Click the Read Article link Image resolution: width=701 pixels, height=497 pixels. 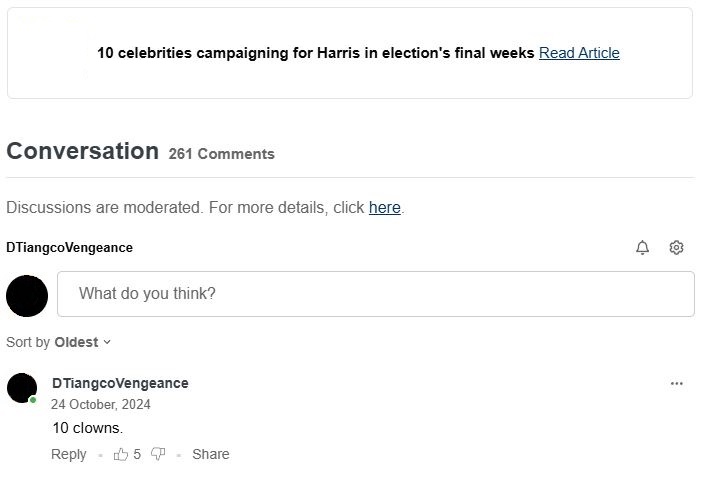579,53
